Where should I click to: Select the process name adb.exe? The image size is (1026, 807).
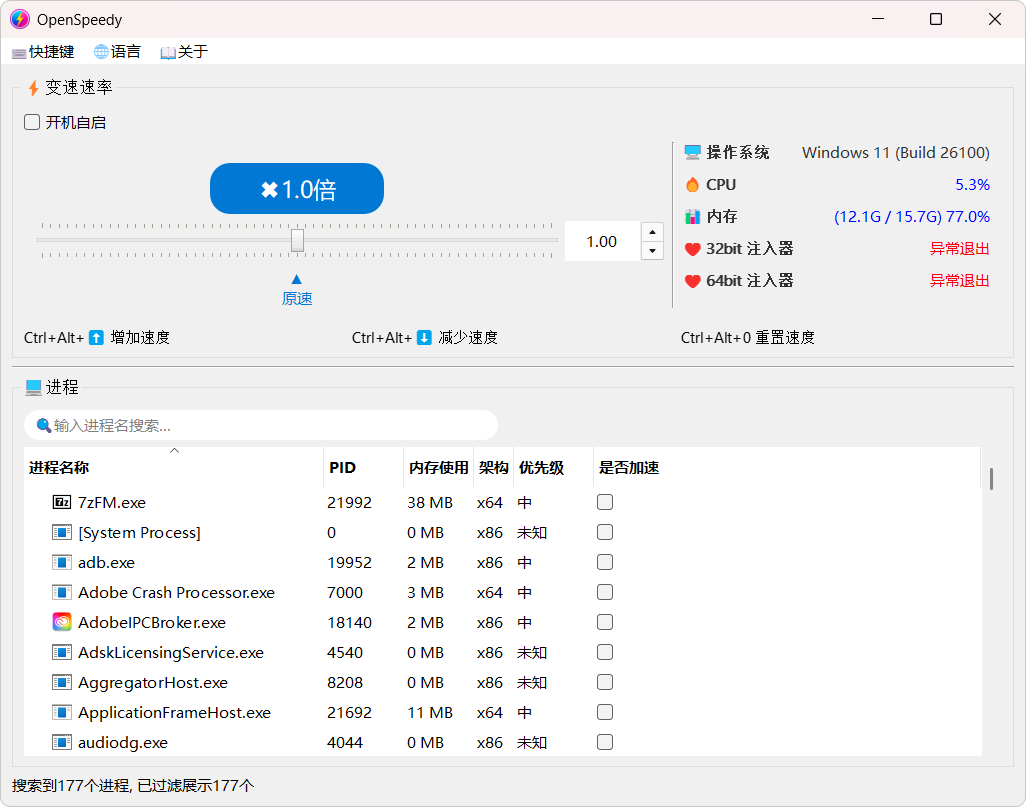click(106, 563)
